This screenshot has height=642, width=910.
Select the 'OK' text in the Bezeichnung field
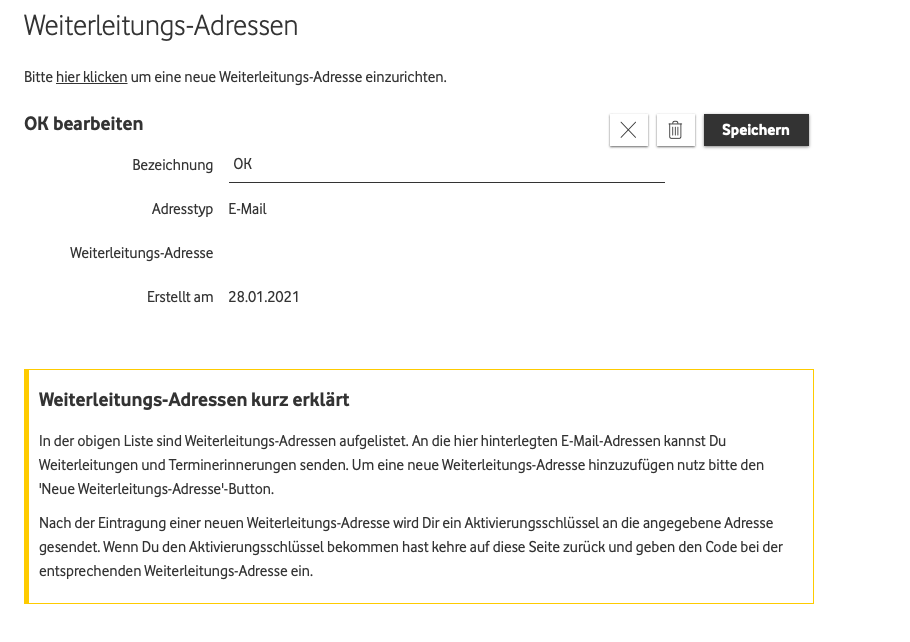[240, 163]
